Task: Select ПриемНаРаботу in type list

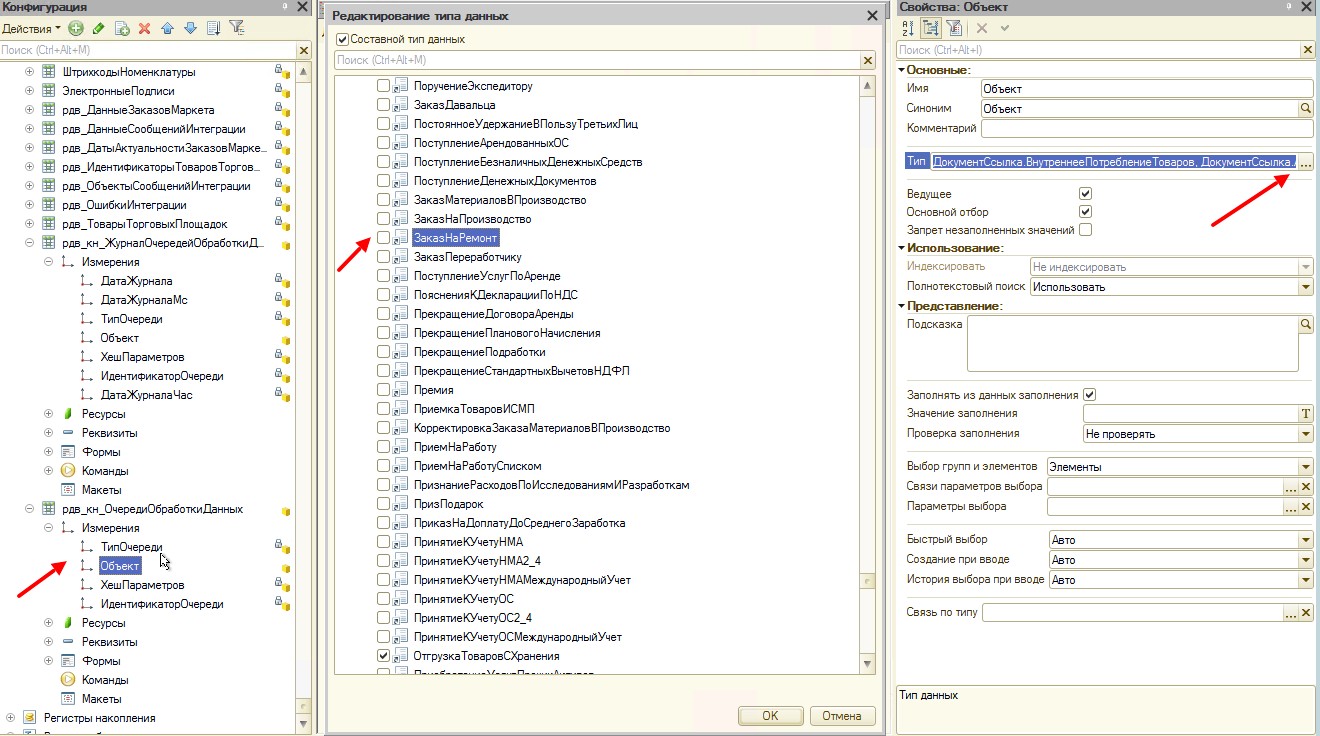Action: click(456, 447)
